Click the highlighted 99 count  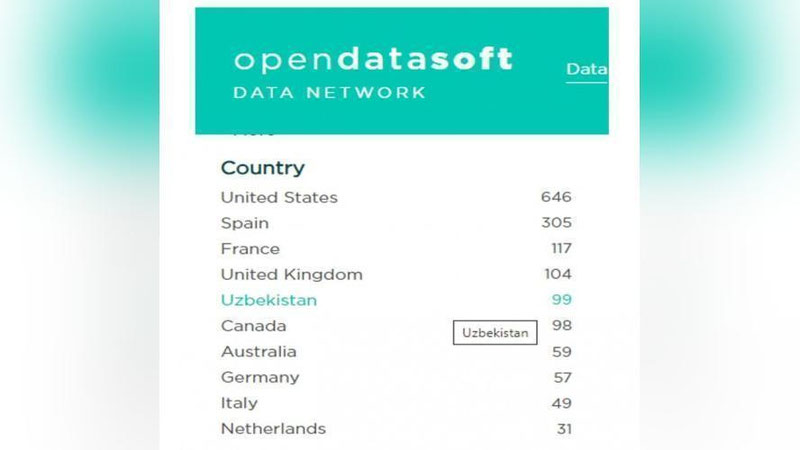tap(561, 300)
